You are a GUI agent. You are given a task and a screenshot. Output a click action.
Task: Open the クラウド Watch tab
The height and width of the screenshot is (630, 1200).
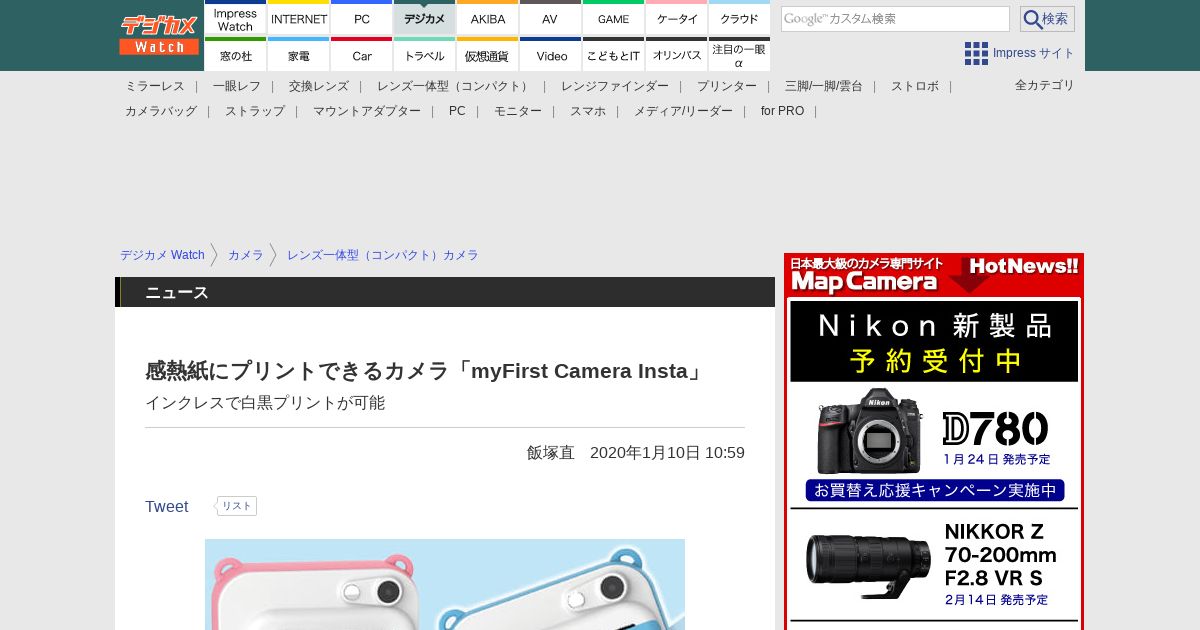point(740,17)
